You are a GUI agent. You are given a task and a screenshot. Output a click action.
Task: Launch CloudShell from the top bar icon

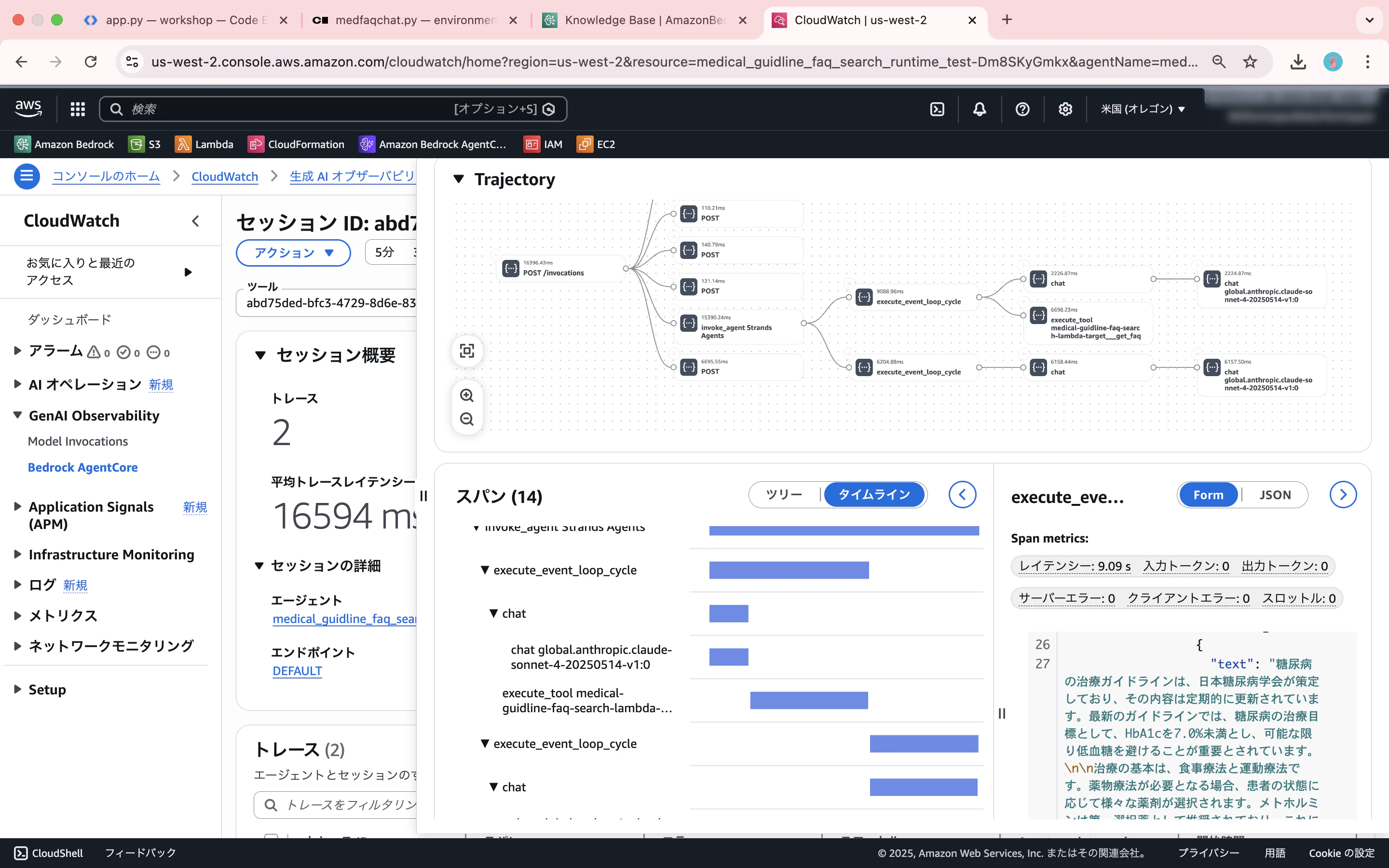(937, 109)
